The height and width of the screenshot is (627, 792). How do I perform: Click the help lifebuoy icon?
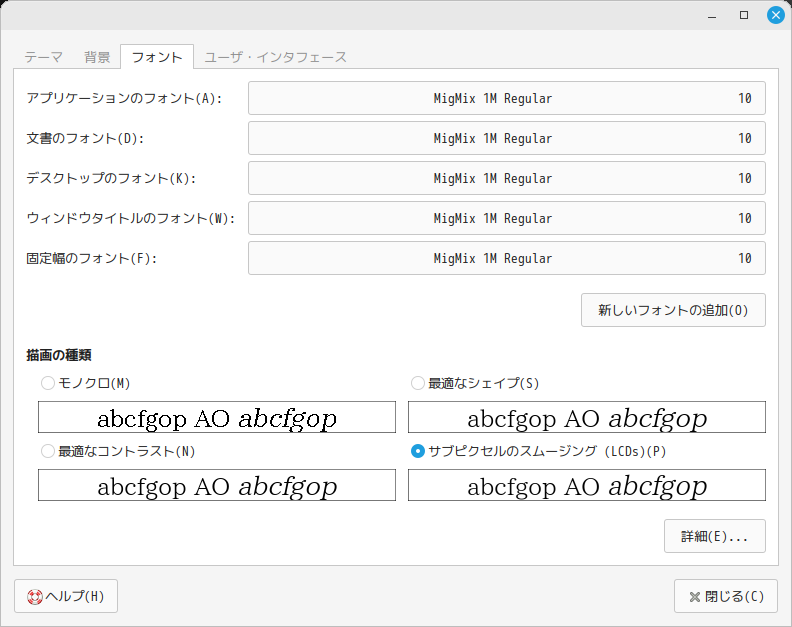(x=34, y=596)
